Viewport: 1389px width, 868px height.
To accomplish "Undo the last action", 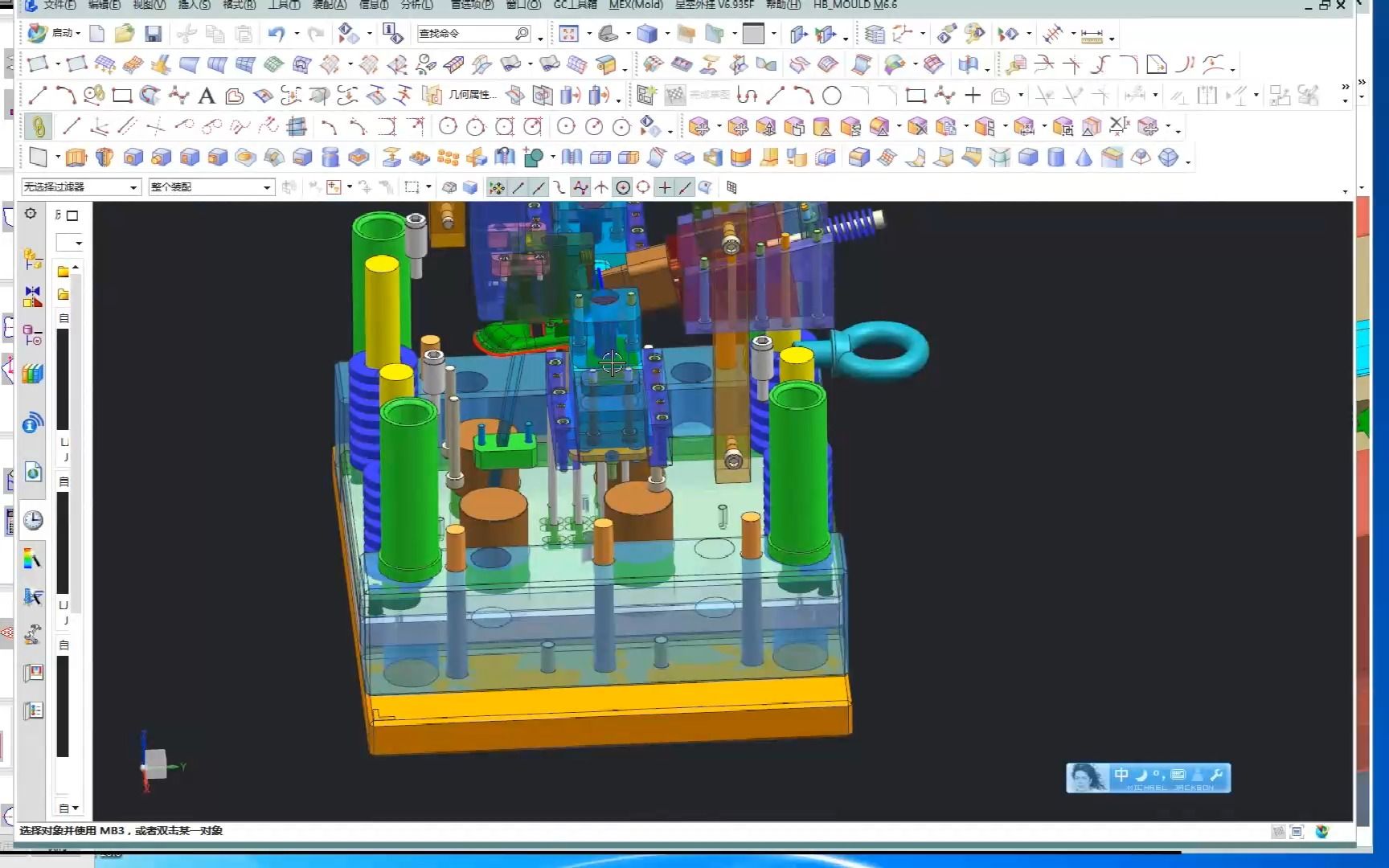I will pyautogui.click(x=277, y=33).
